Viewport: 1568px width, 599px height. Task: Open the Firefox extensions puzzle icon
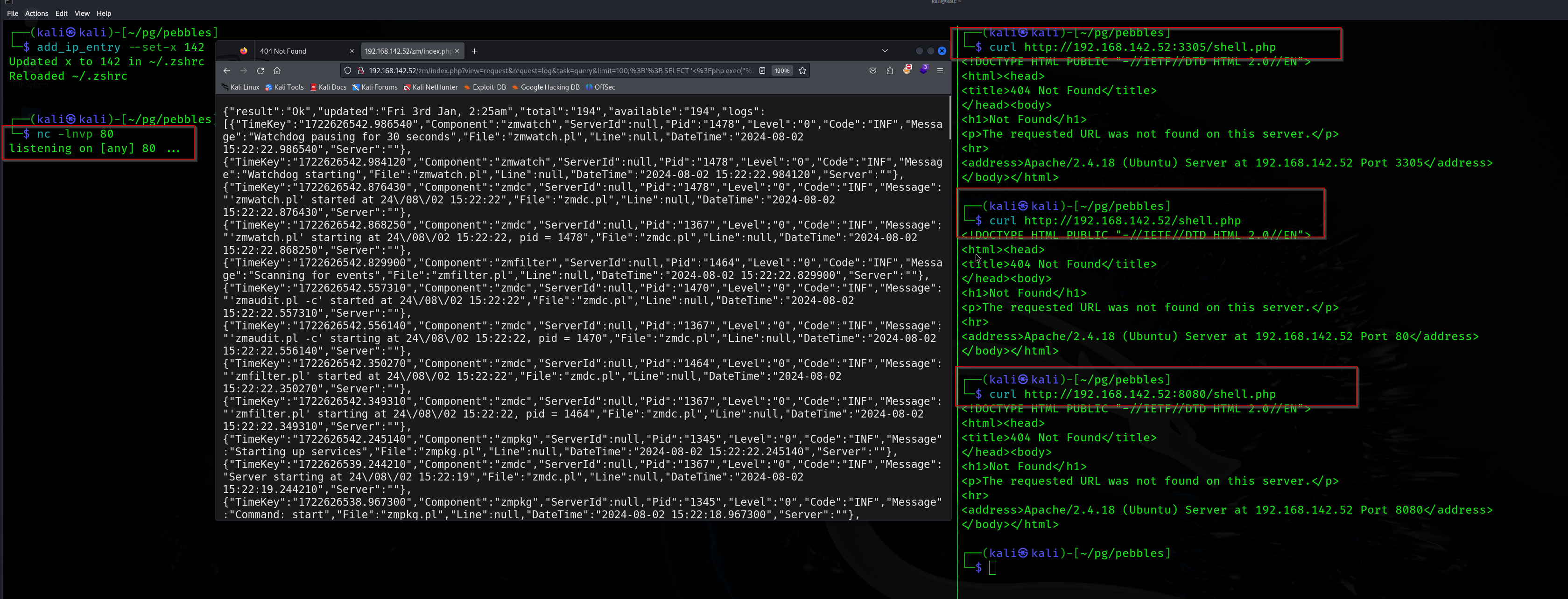click(889, 70)
